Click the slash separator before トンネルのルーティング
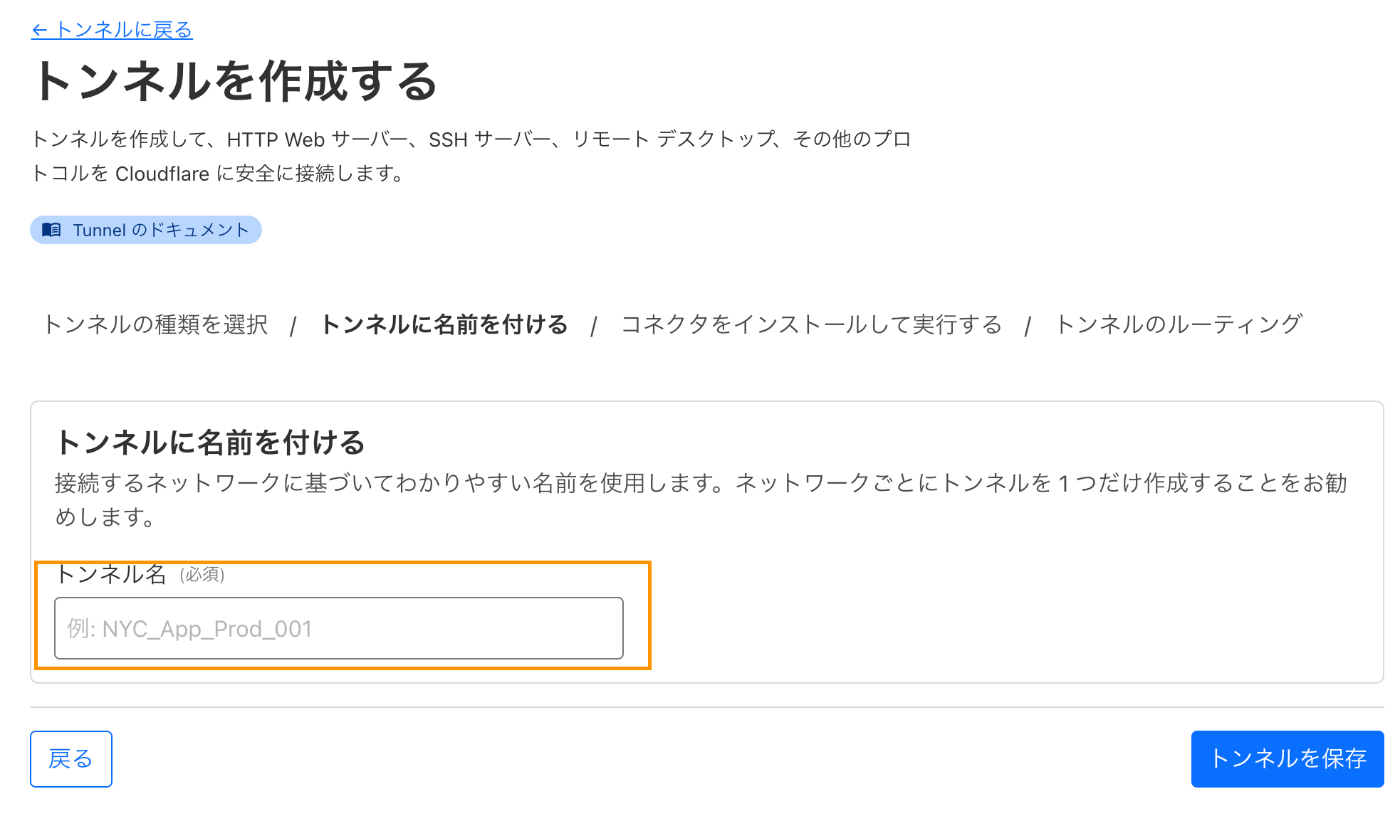 point(1028,326)
